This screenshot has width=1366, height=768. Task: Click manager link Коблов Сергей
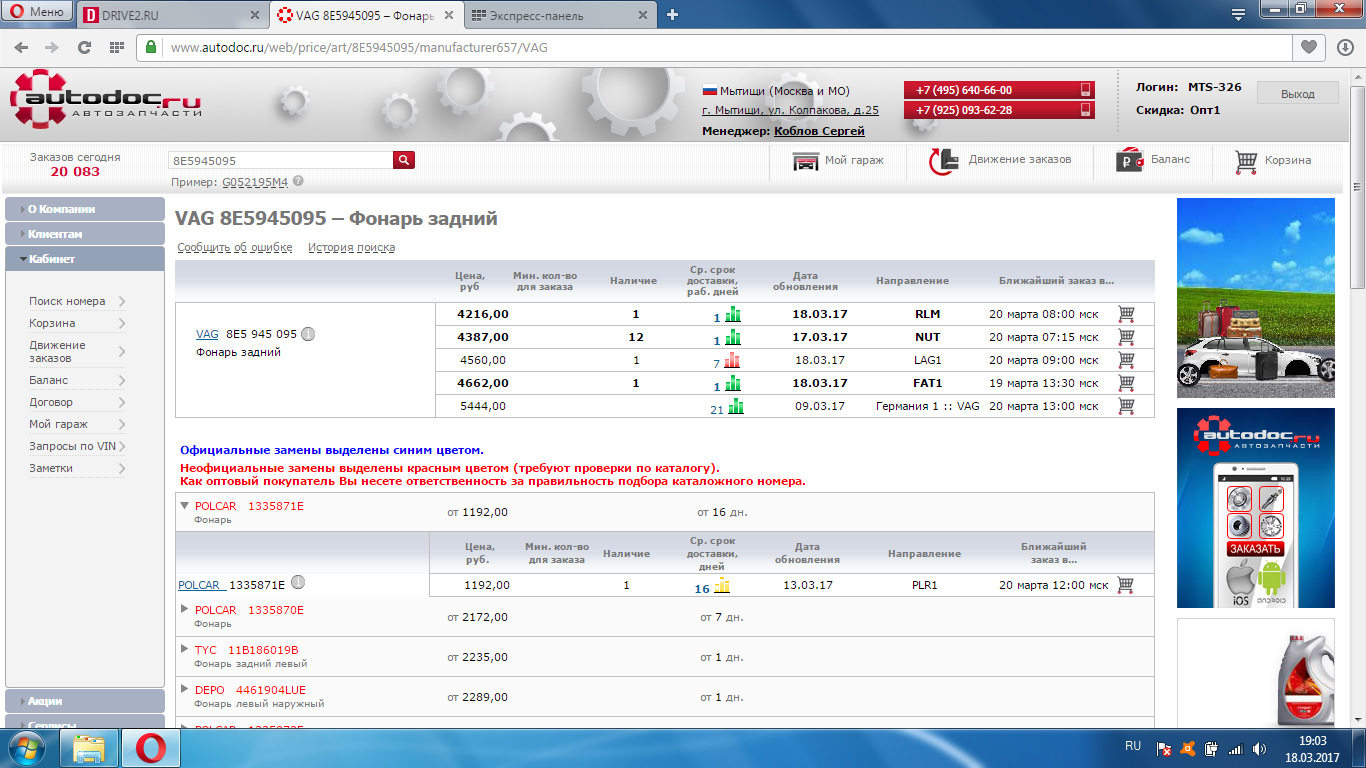pos(819,131)
